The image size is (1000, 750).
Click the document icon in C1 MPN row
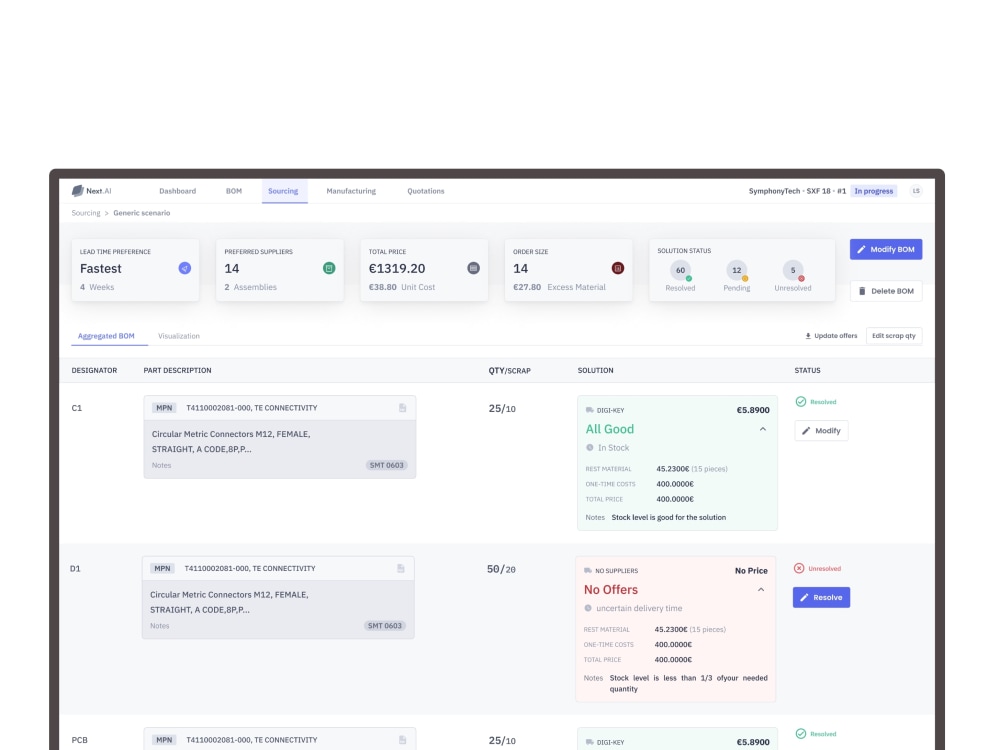point(402,408)
